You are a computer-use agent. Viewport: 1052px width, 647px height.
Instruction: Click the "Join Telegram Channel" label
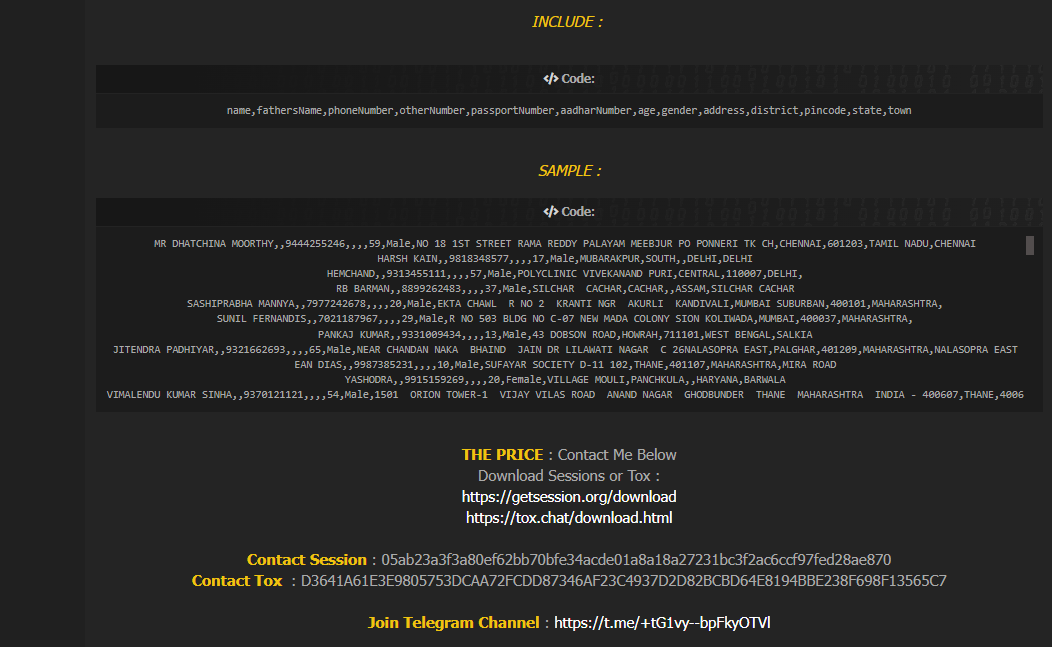453,623
